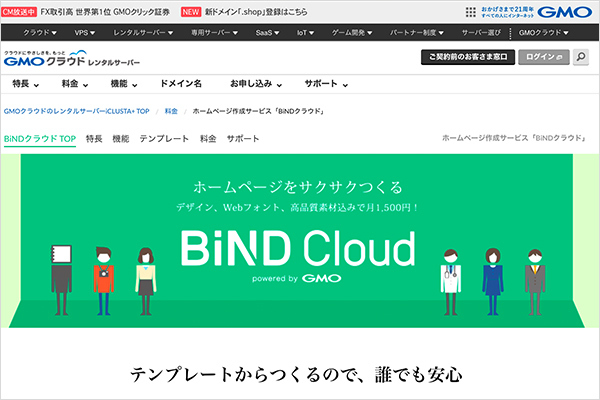Expand the 機能 main menu
600x400 pixels.
124,83
